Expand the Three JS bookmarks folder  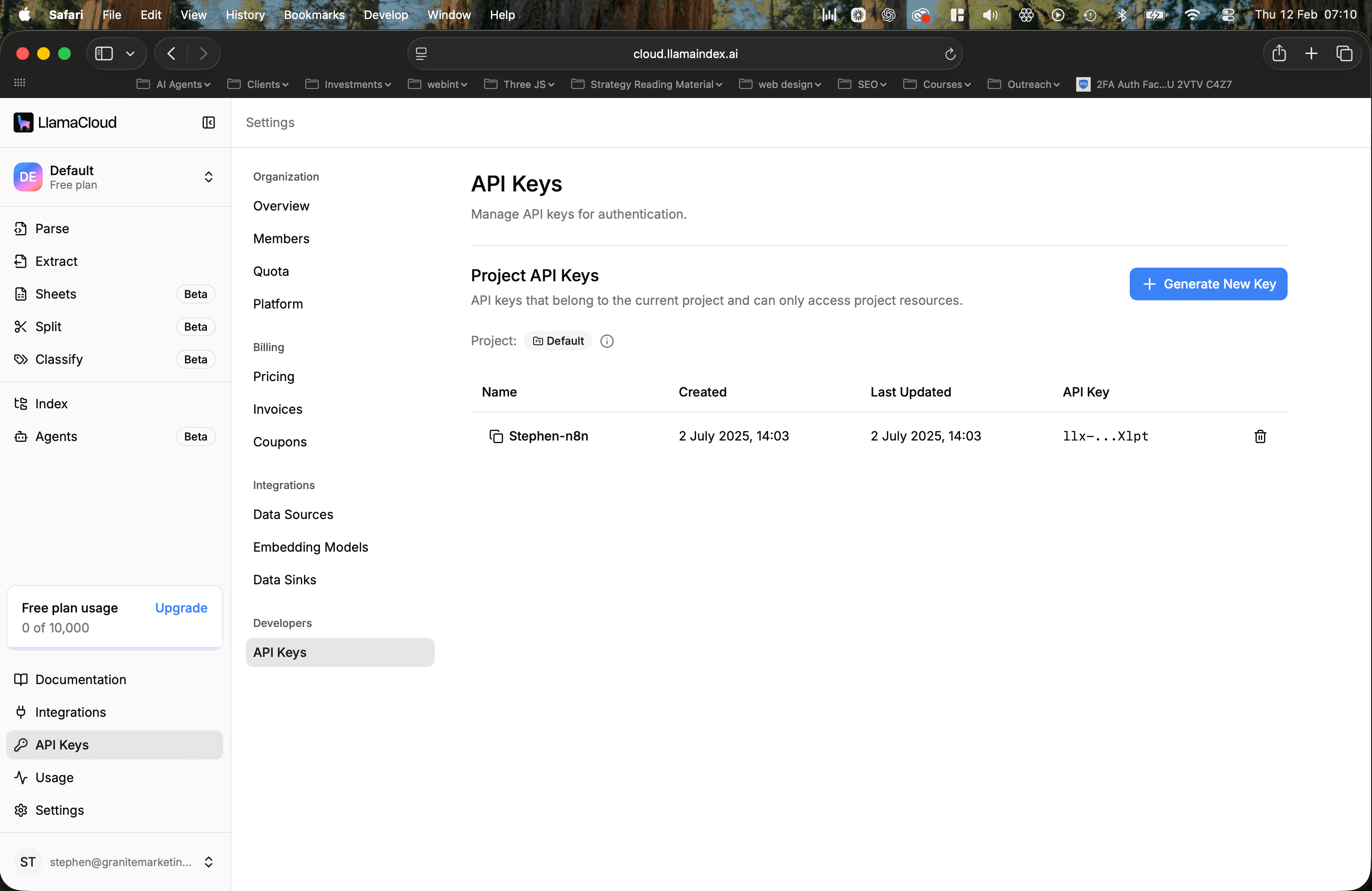click(519, 84)
